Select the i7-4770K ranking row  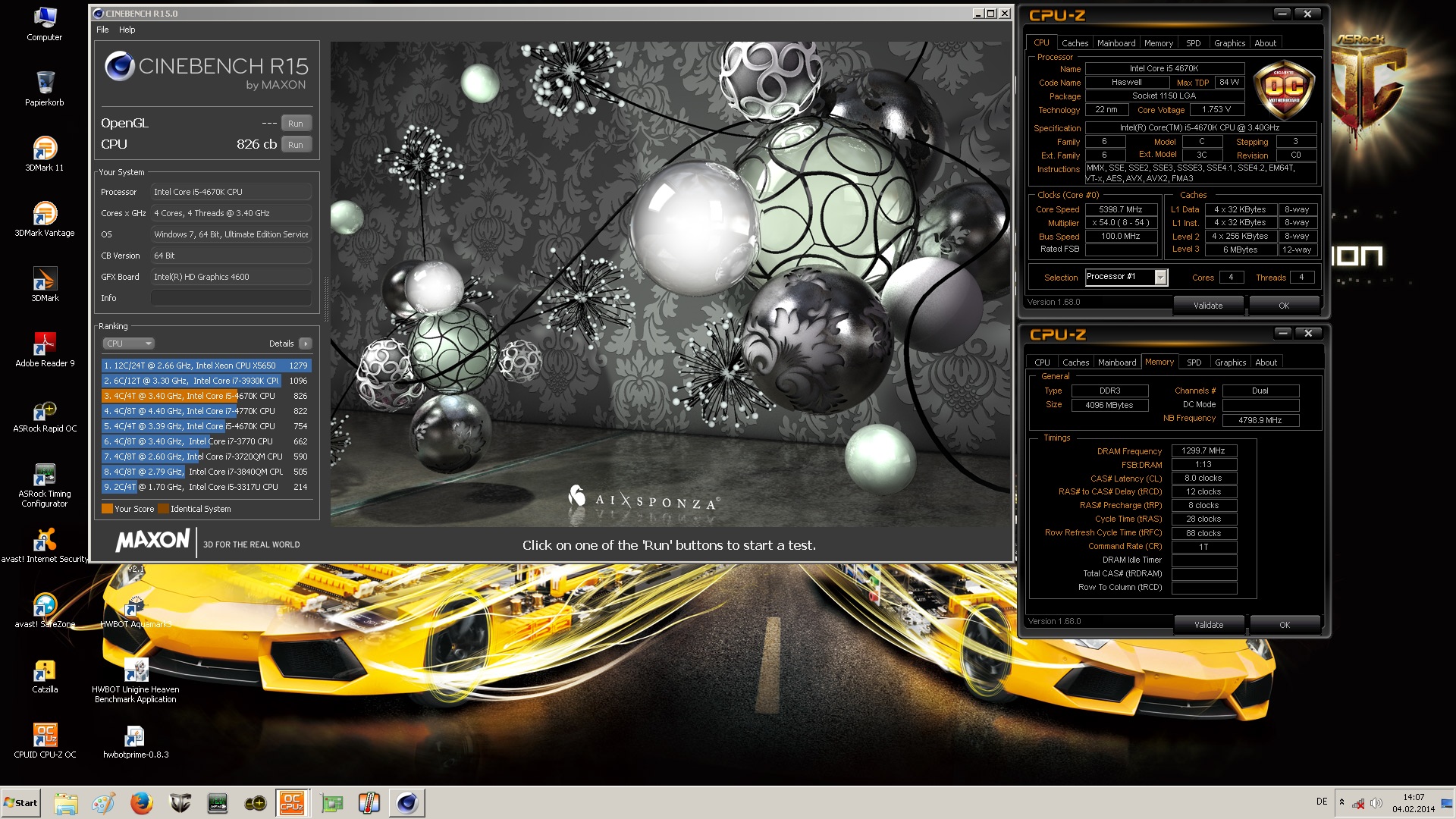(x=206, y=411)
